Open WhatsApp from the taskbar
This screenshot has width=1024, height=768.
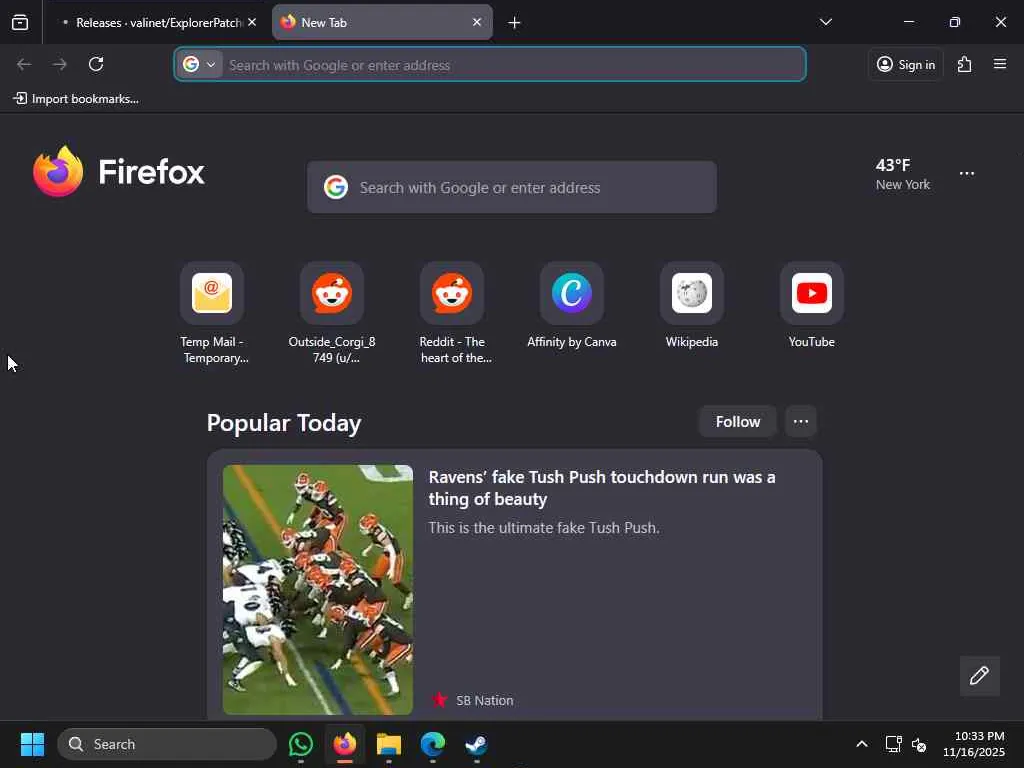pyautogui.click(x=300, y=744)
